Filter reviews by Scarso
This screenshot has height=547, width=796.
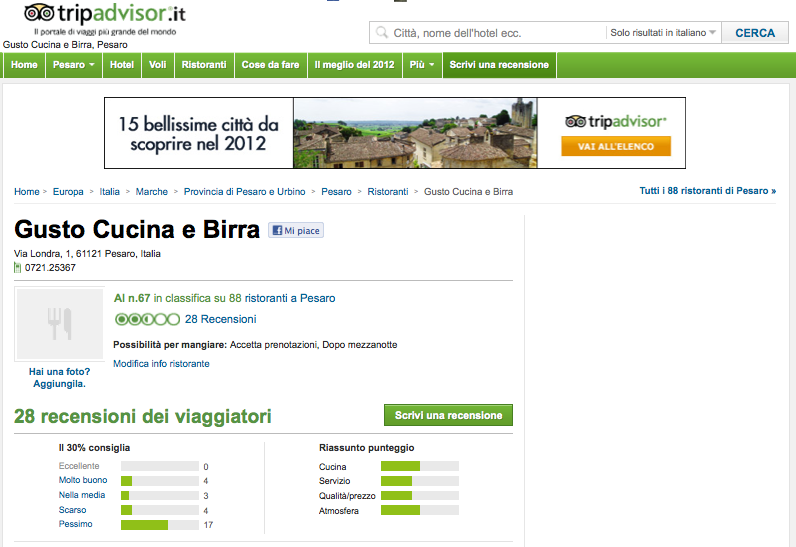coord(73,510)
